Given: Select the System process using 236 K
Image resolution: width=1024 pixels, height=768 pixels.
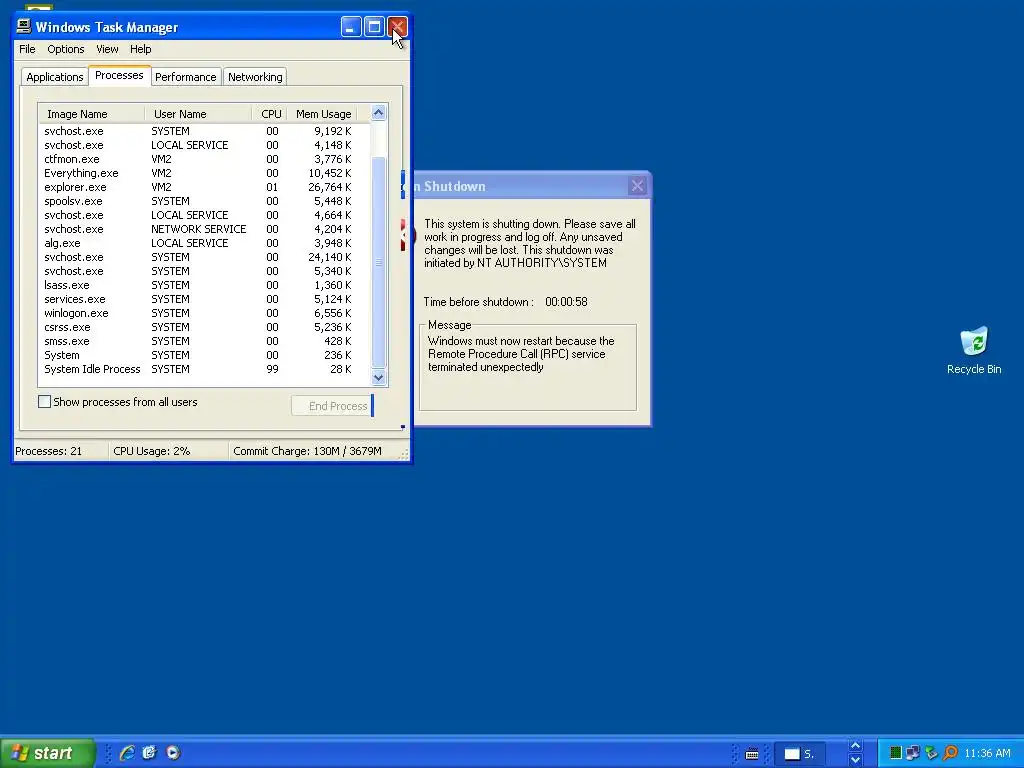Looking at the screenshot, I should coord(204,355).
